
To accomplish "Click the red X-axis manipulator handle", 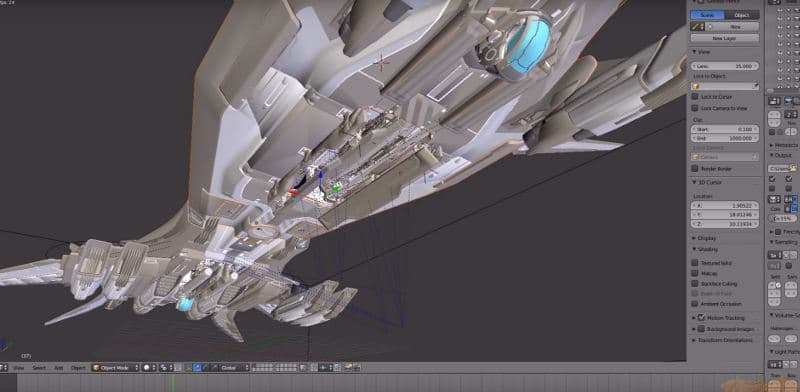I will 293,192.
